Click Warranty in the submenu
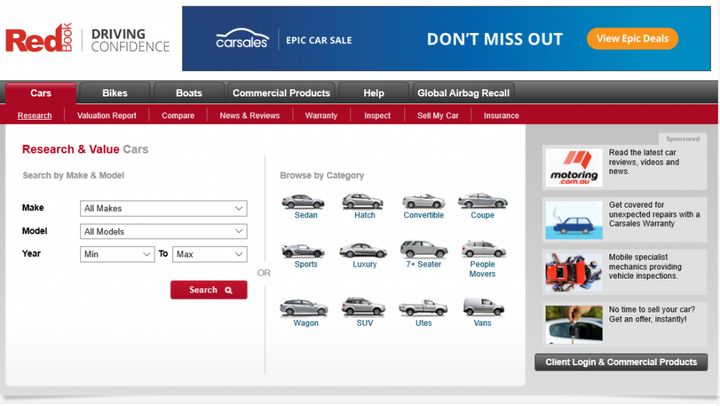 [321, 116]
